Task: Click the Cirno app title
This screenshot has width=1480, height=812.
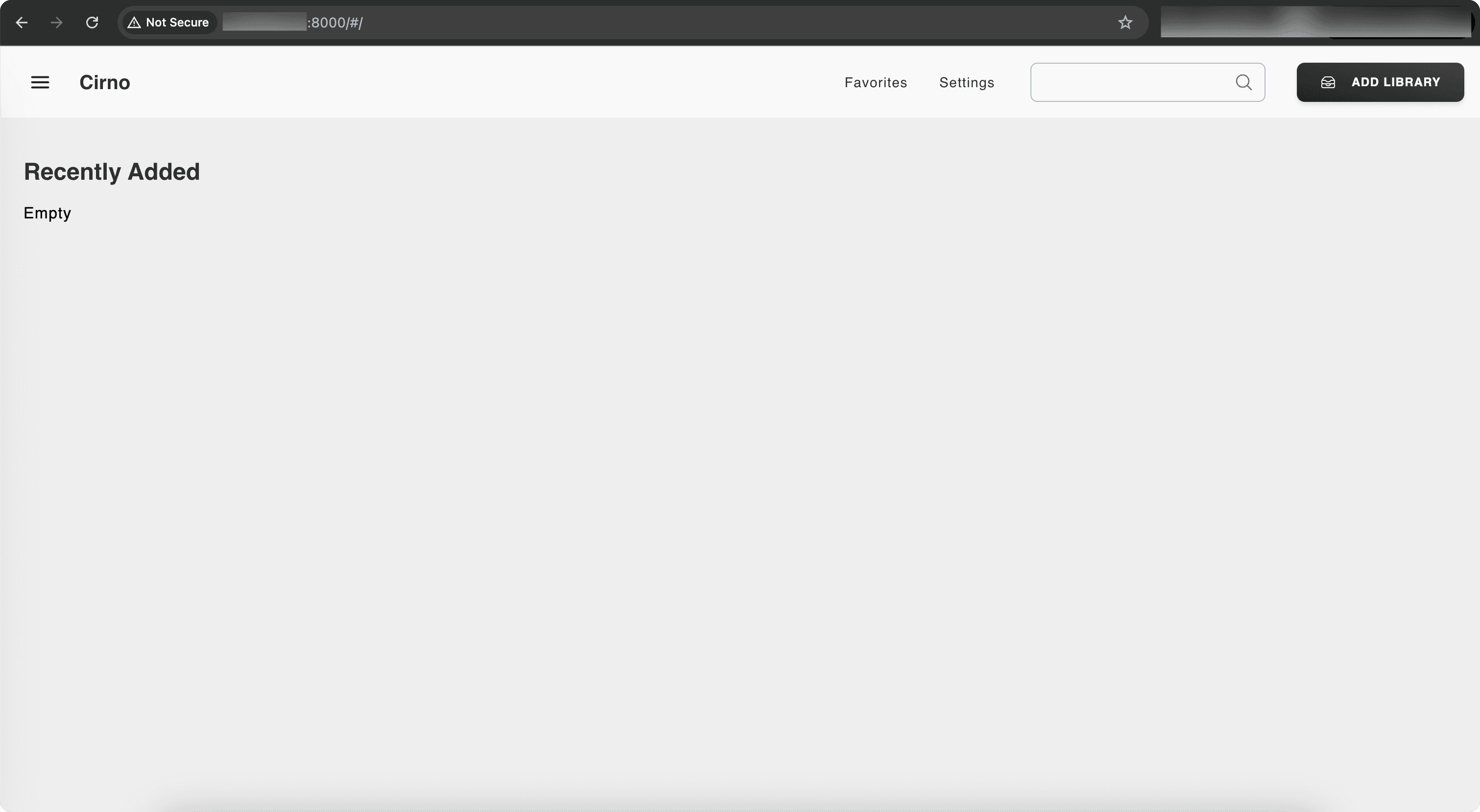Action: click(x=105, y=82)
